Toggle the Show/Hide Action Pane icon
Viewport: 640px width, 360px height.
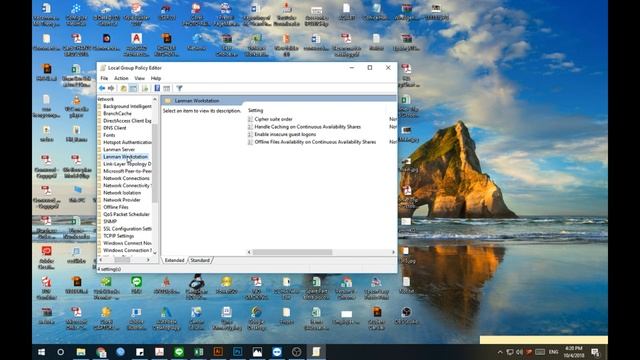click(x=167, y=88)
